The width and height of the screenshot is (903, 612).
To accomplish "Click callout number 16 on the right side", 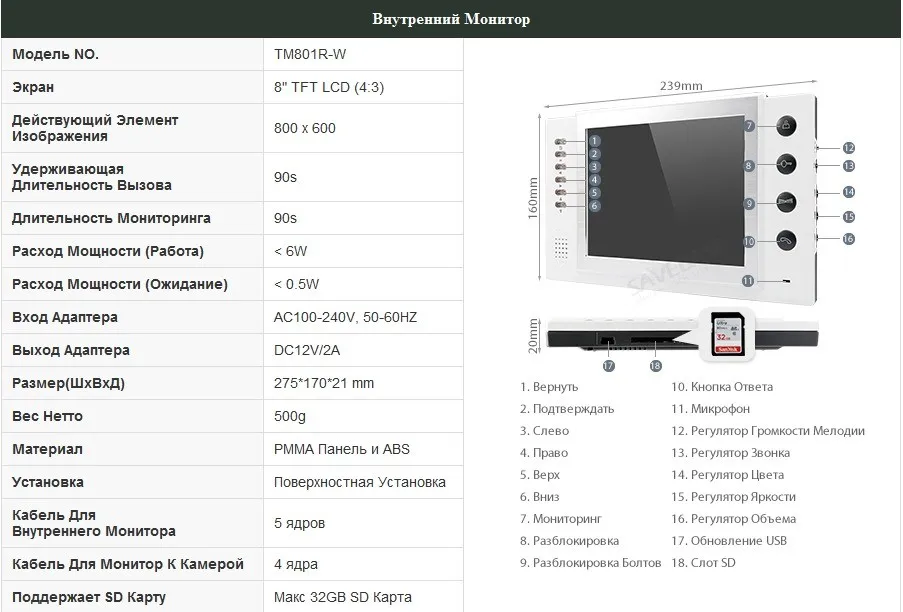I will click(848, 238).
